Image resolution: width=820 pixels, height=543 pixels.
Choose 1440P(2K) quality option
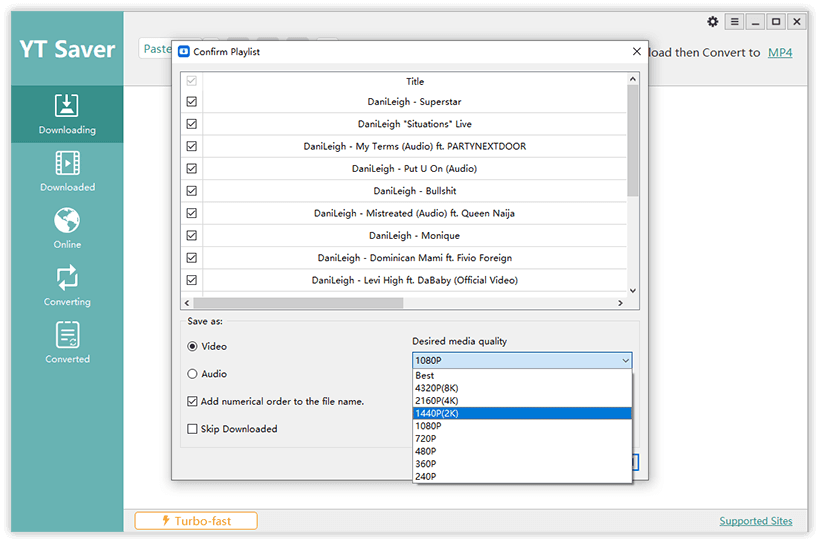point(522,413)
